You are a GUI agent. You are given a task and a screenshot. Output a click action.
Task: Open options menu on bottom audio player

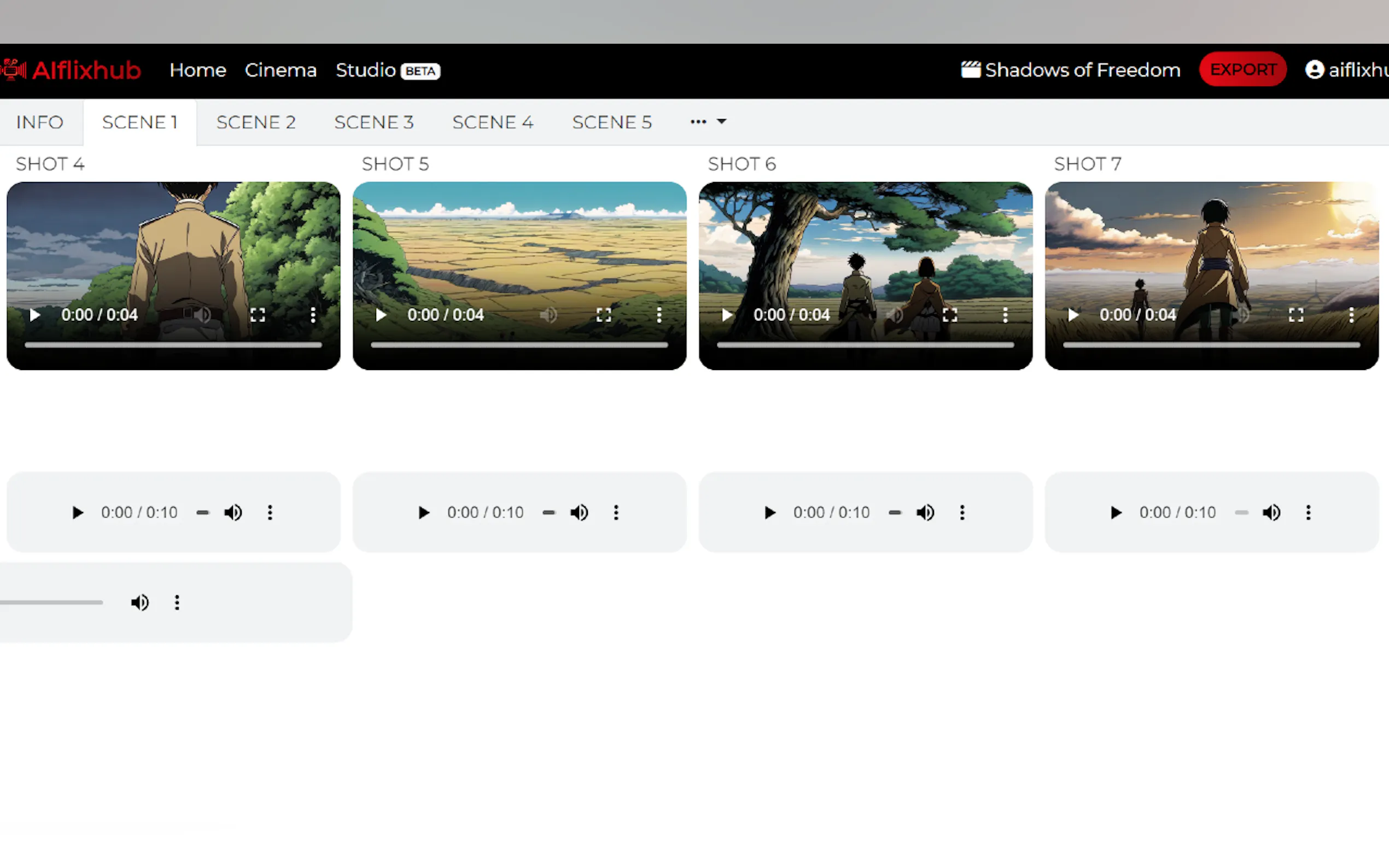[x=177, y=602]
